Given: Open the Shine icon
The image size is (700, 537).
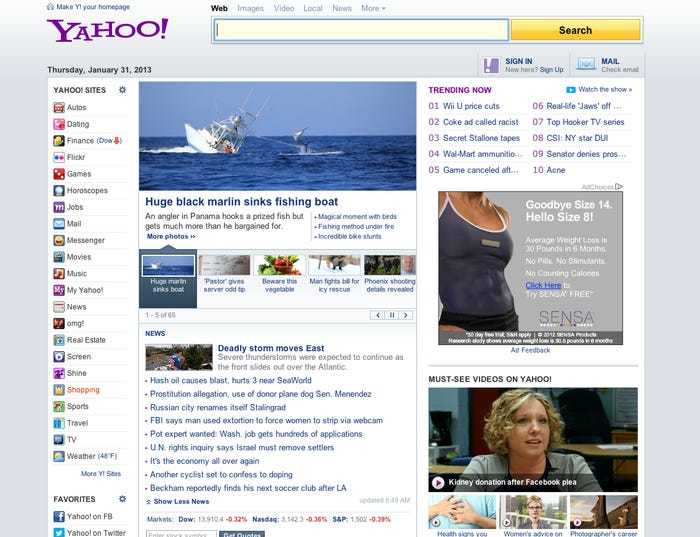Looking at the screenshot, I should coord(59,373).
